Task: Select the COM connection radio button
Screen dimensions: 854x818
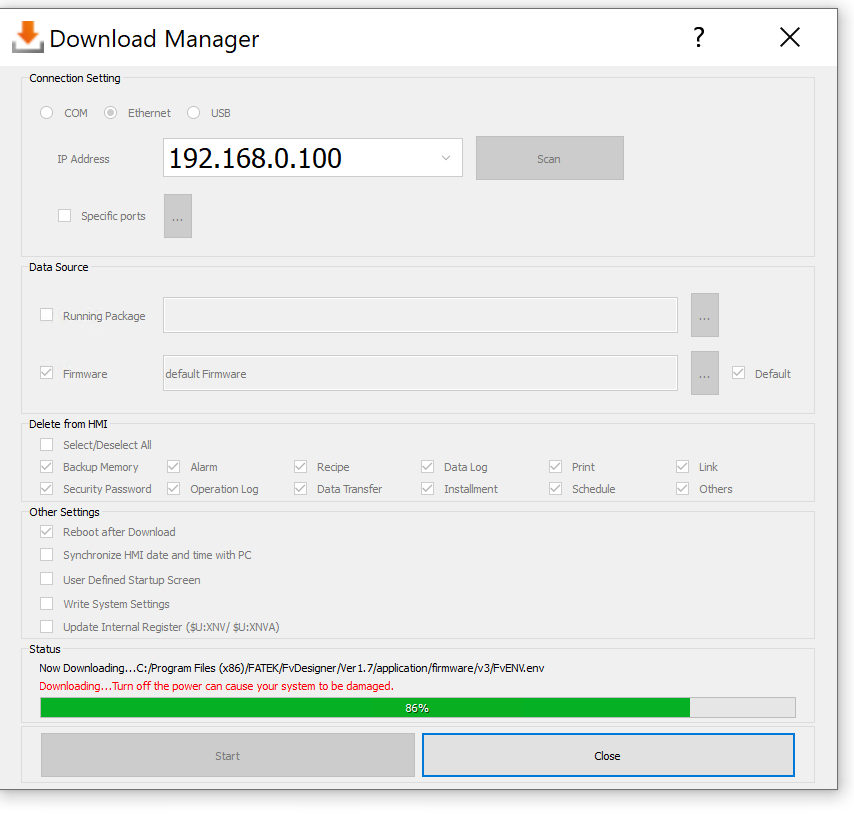Action: (47, 113)
